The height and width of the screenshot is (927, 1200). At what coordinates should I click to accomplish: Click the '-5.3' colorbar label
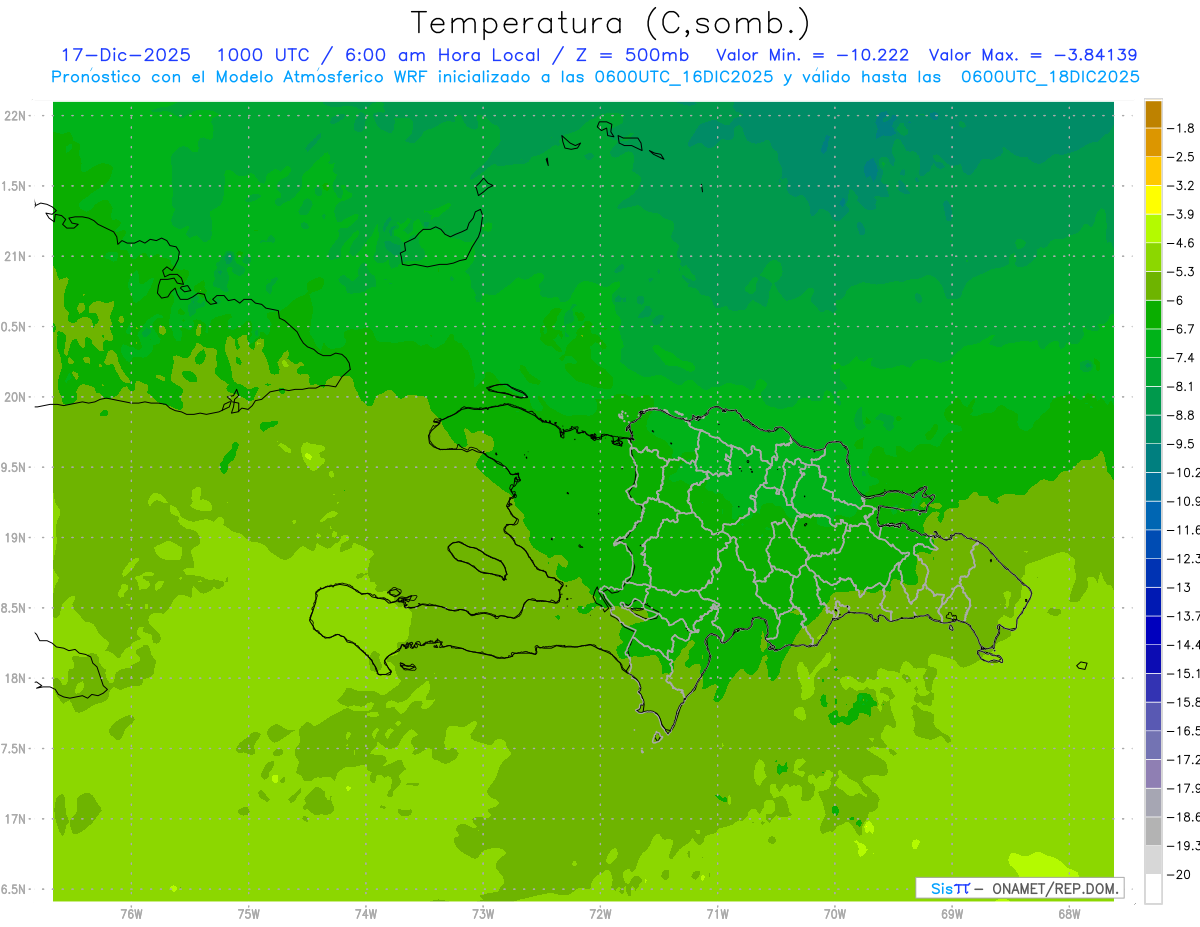click(x=1182, y=272)
